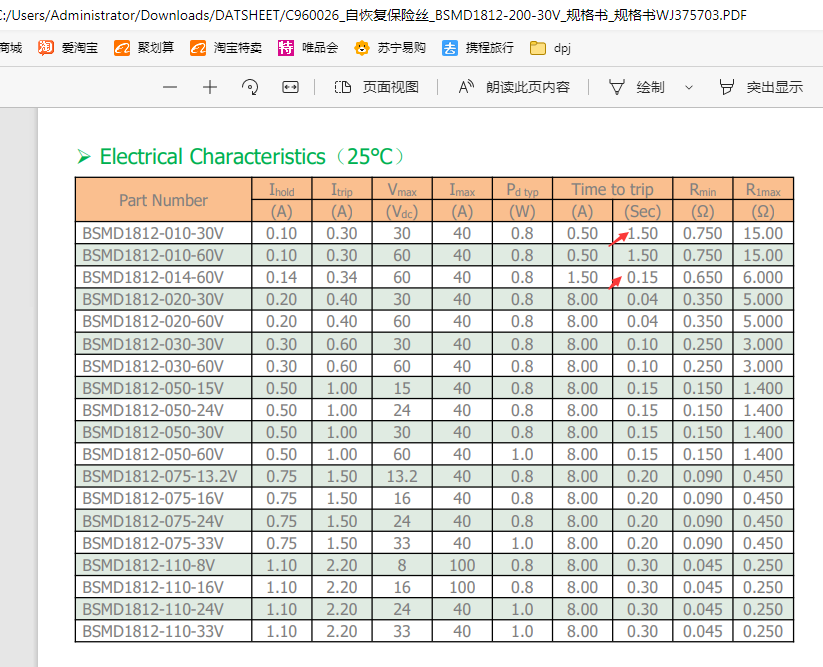This screenshot has height=667, width=823.
Task: Click the 13.2 Vmax value cell
Action: tap(402, 477)
